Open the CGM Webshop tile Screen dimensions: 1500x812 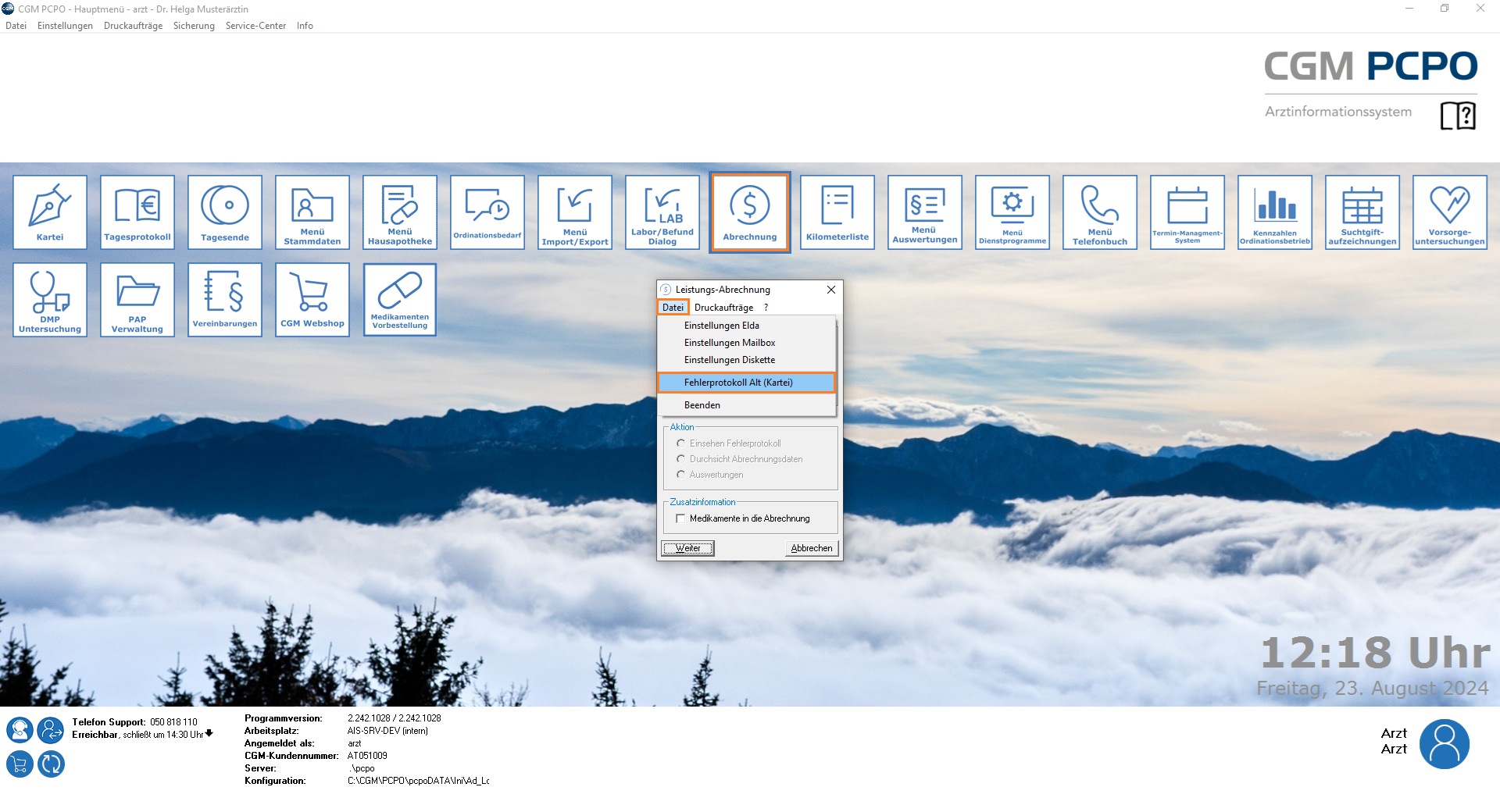[x=312, y=300]
